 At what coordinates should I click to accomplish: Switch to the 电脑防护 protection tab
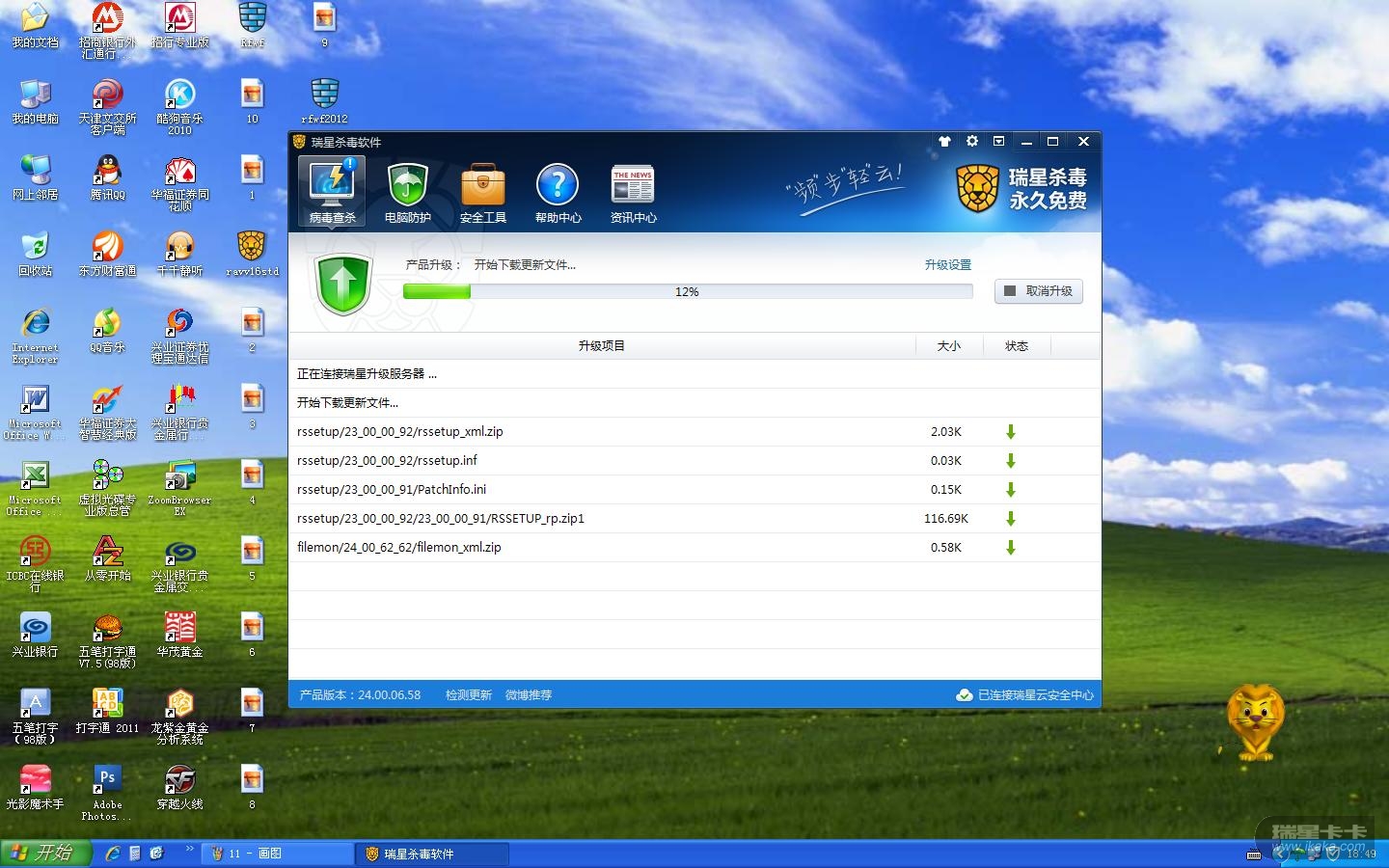(407, 193)
